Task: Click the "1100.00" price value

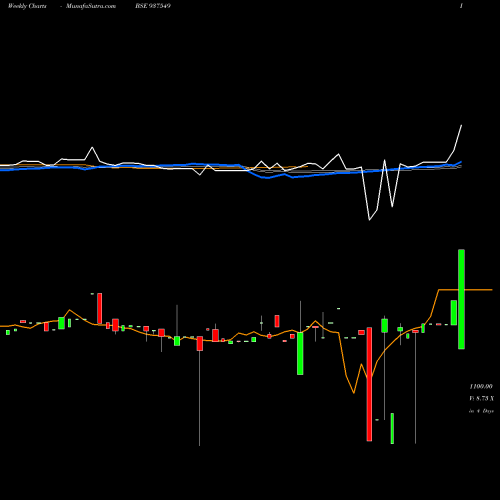Action: 481,386
